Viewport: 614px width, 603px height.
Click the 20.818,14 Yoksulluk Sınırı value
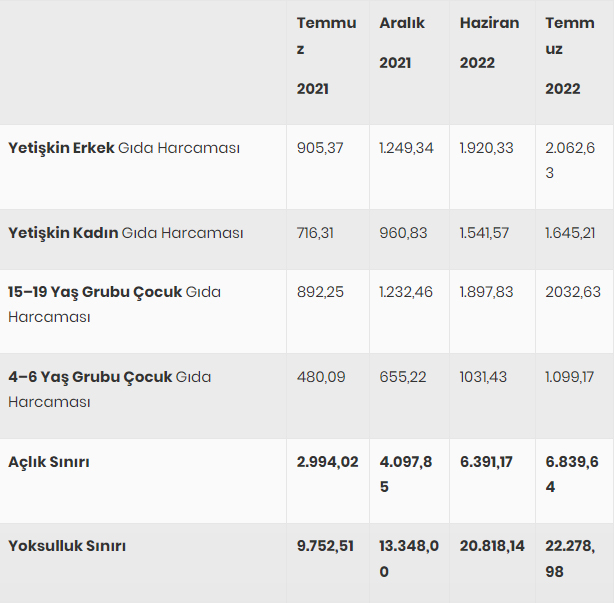[x=492, y=546]
